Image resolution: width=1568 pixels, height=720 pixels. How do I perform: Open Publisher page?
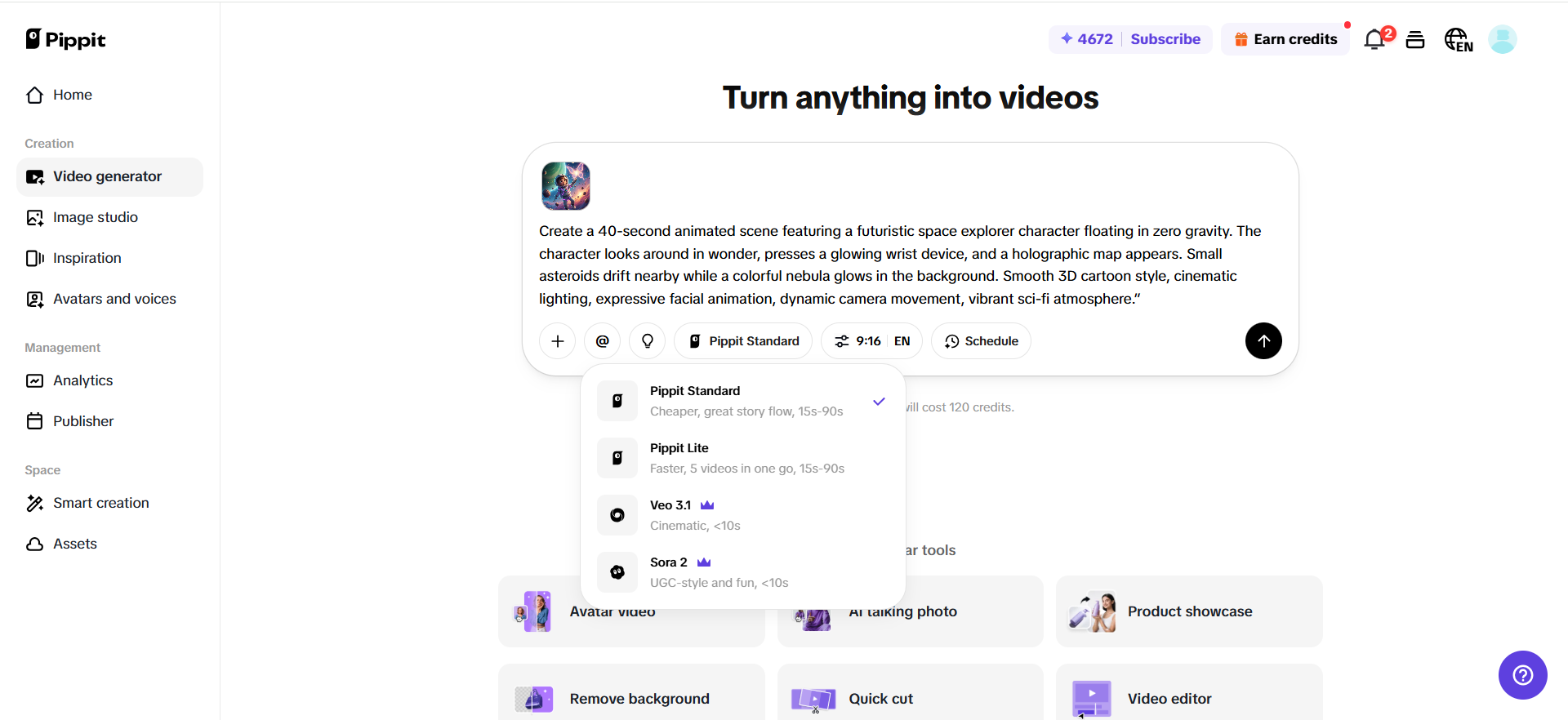point(109,421)
